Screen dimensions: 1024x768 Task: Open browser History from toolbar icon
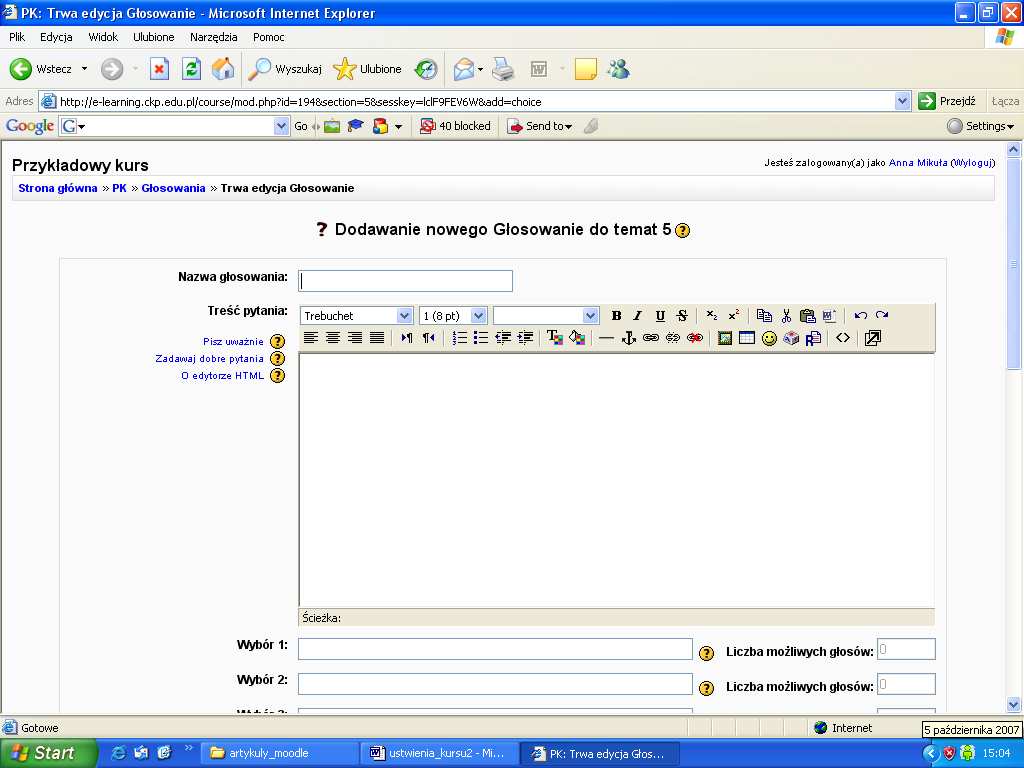tap(426, 69)
